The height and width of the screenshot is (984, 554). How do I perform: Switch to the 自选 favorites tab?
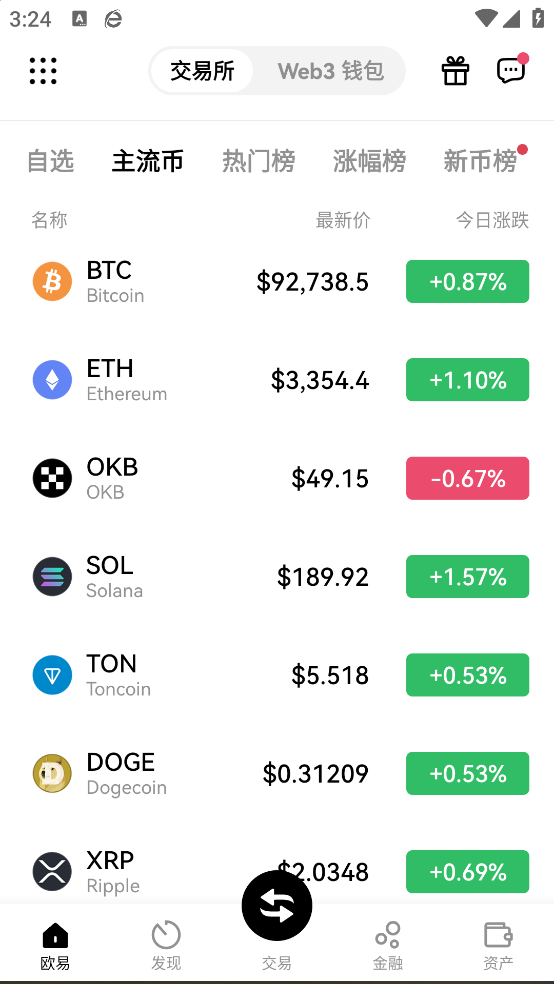pos(51,161)
